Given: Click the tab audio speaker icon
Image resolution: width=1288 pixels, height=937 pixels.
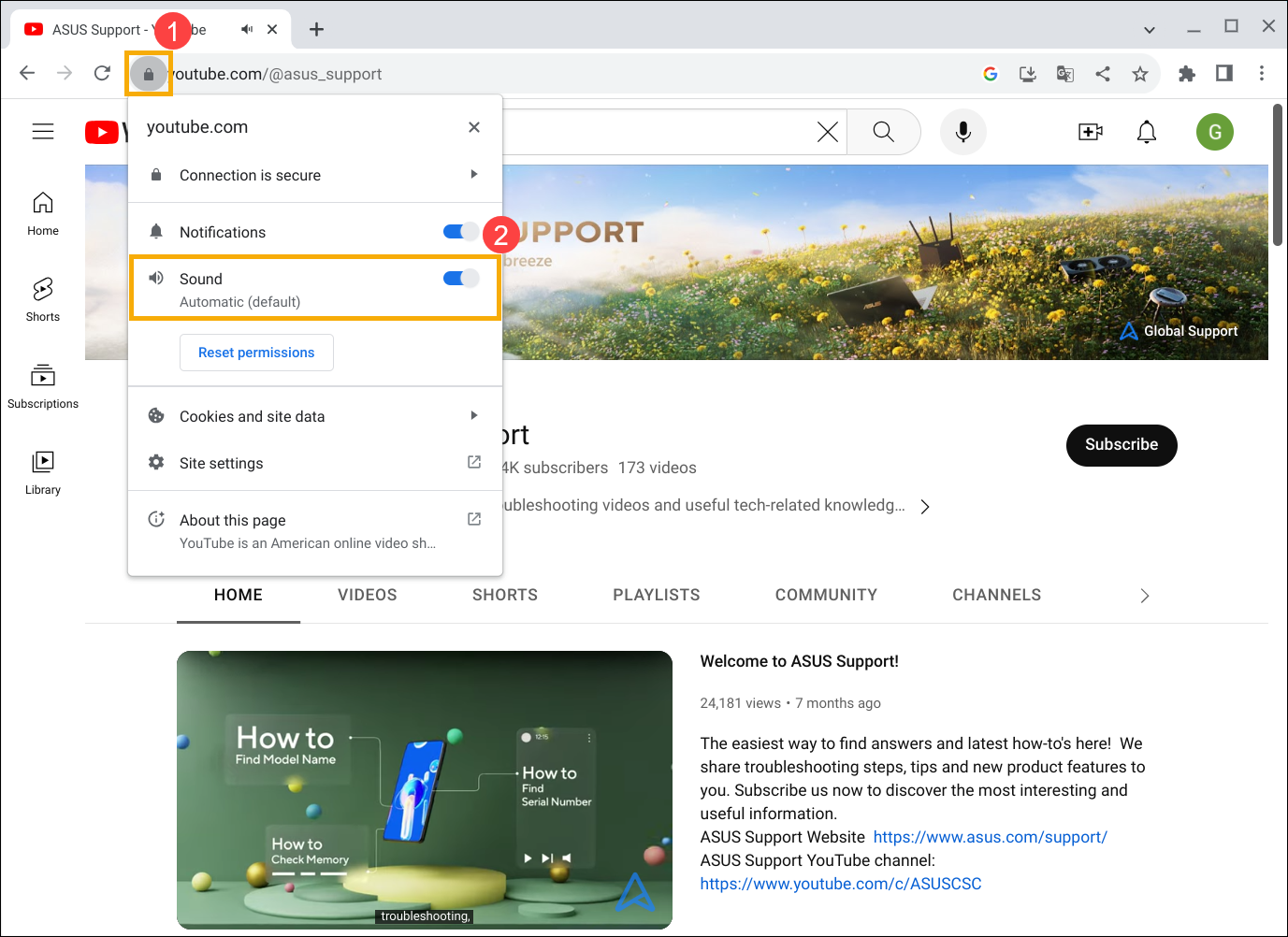Looking at the screenshot, I should tap(247, 29).
